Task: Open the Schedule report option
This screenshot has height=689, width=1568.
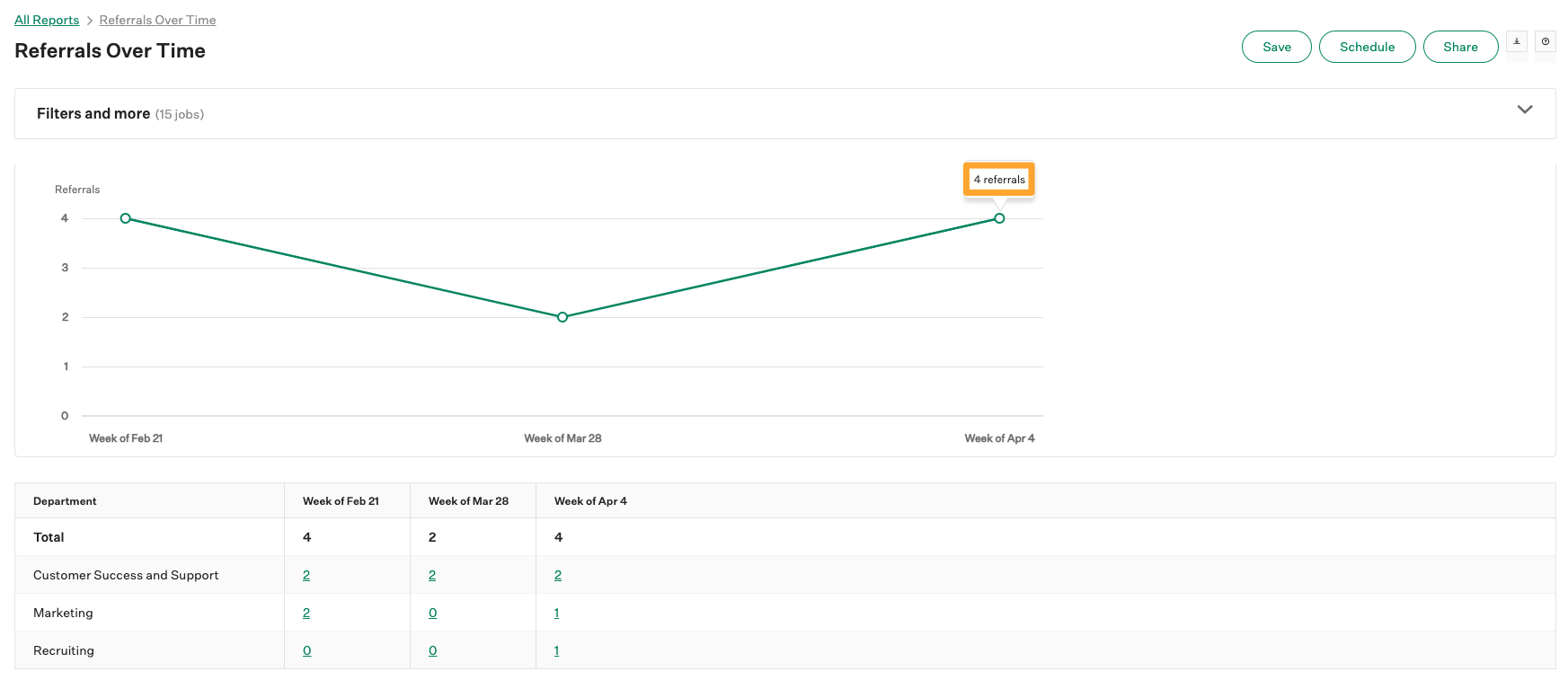Action: pyautogui.click(x=1368, y=47)
